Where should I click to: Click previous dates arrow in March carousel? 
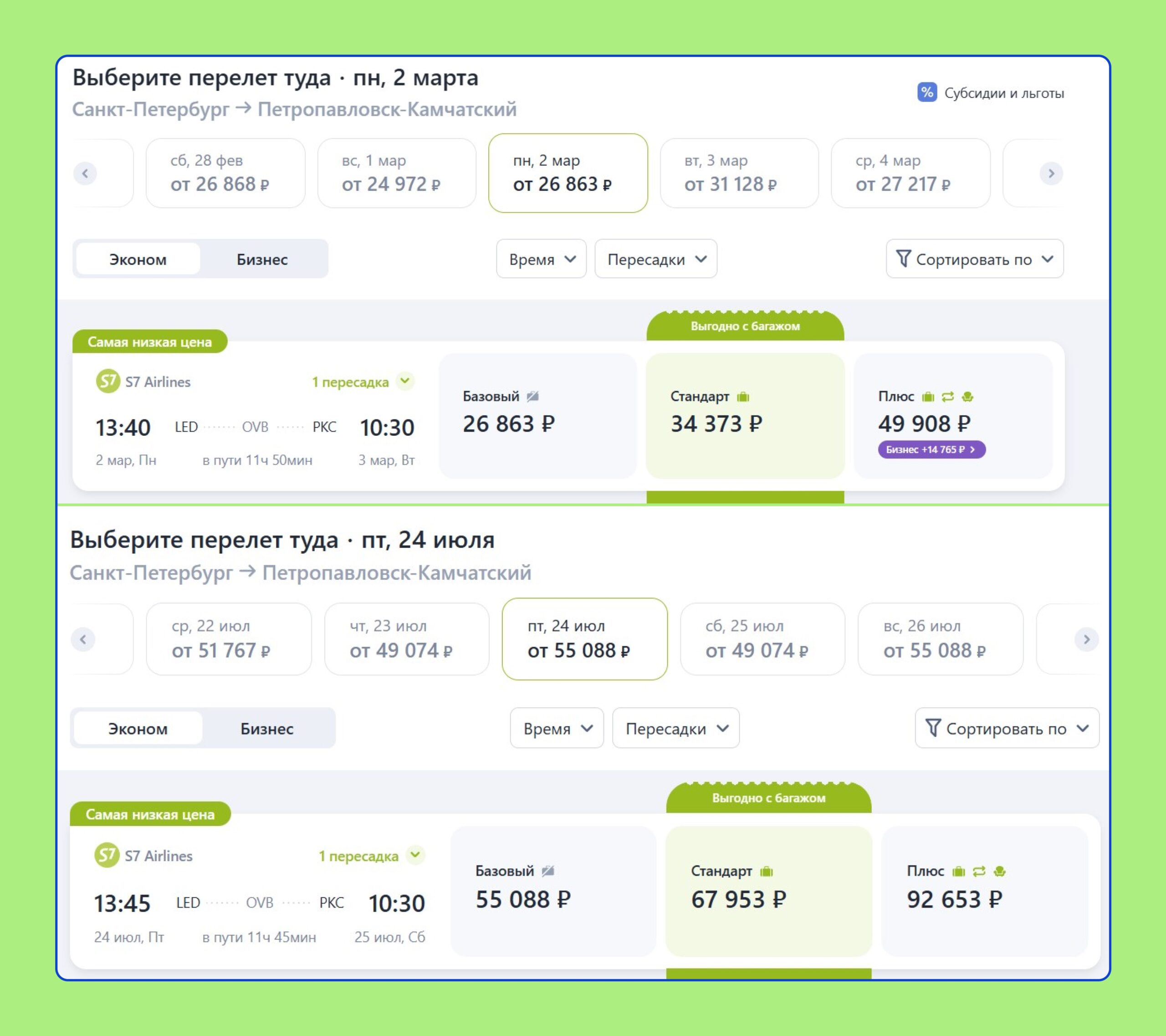(x=85, y=174)
